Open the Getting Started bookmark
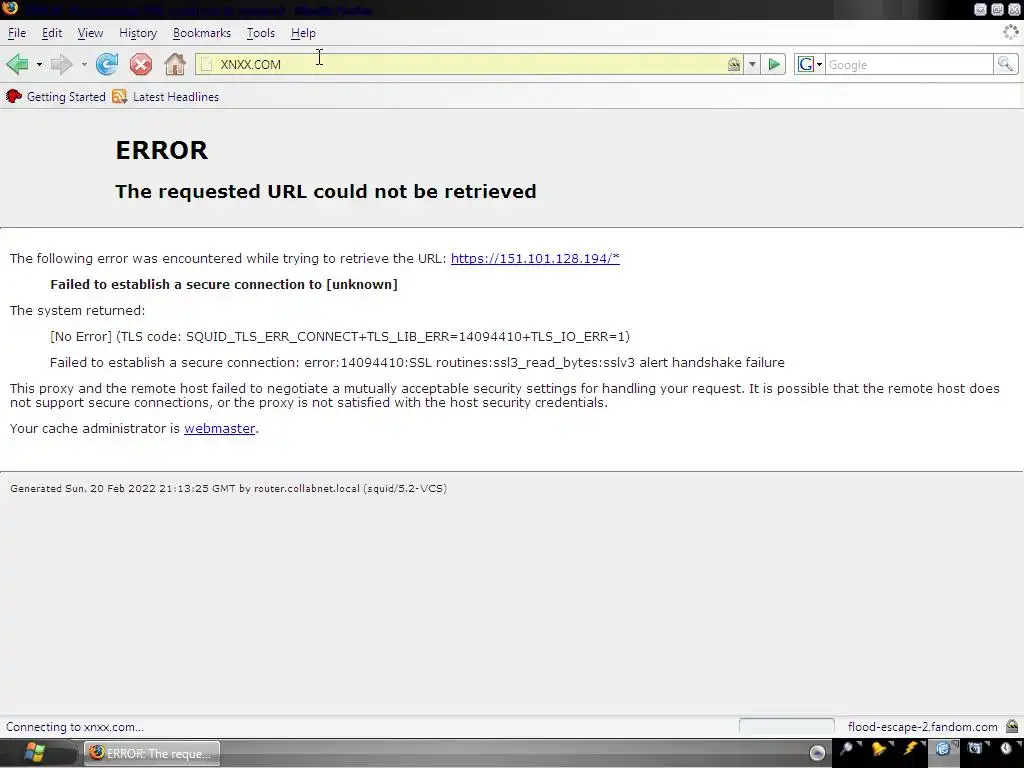Viewport: 1024px width, 768px height. [56, 97]
